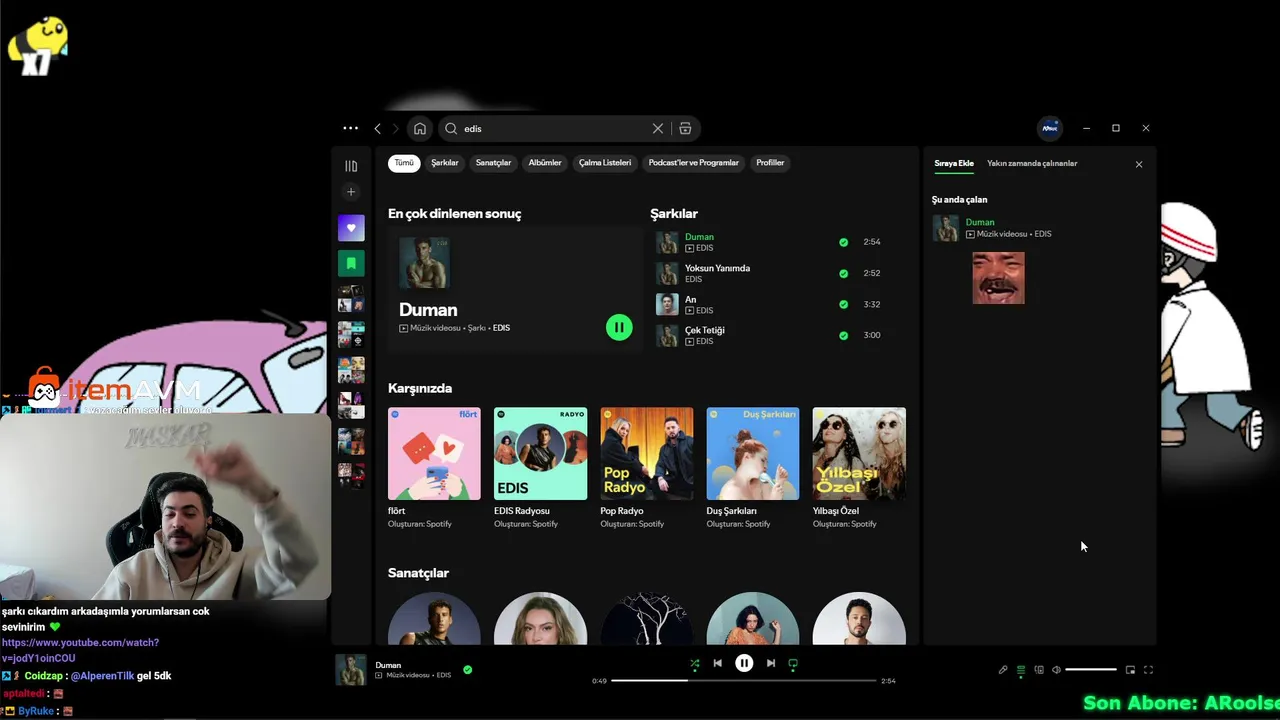The height and width of the screenshot is (720, 1280).
Task: Open the Spotify Home page
Action: click(420, 128)
